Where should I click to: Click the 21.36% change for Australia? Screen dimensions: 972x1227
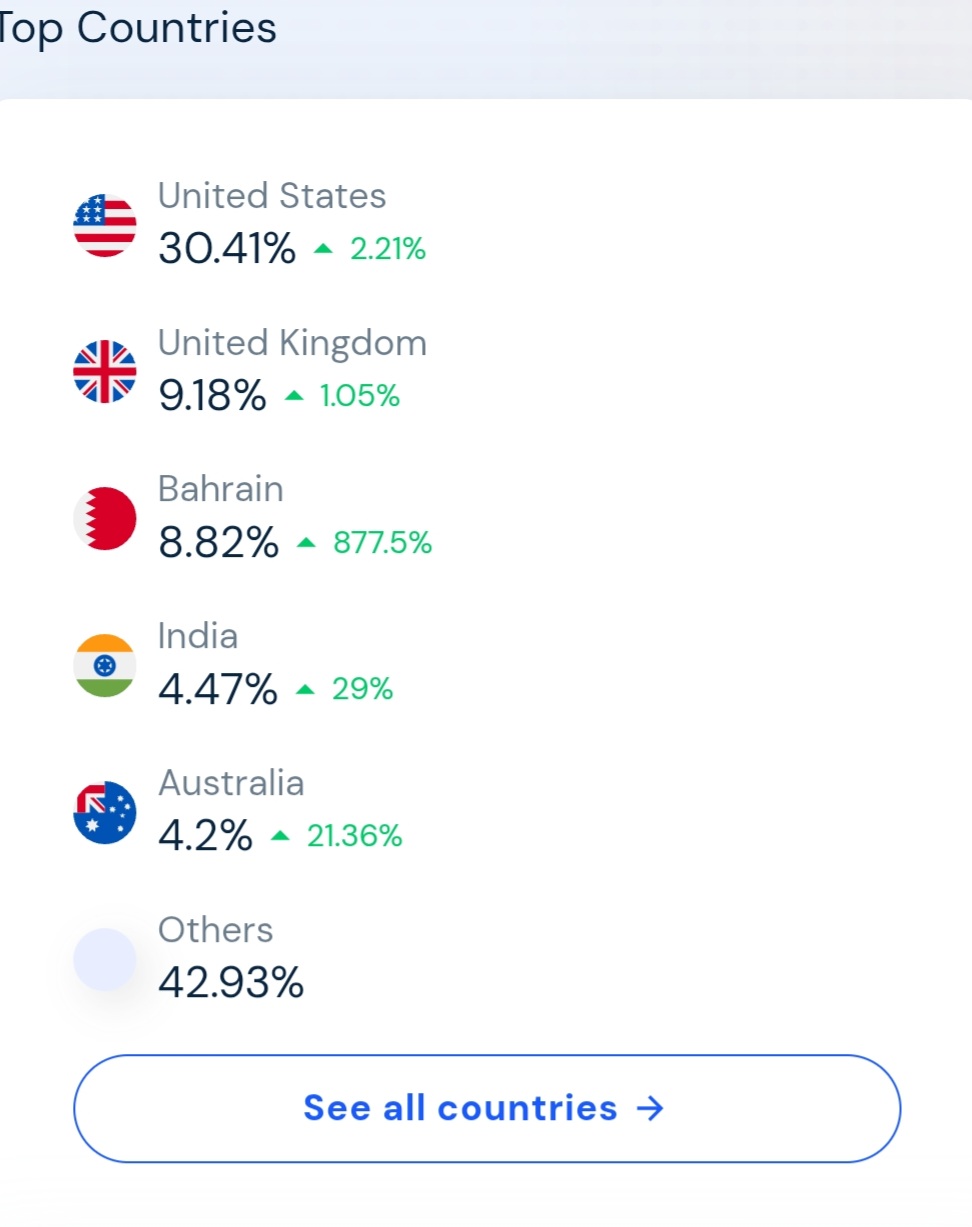tap(354, 836)
